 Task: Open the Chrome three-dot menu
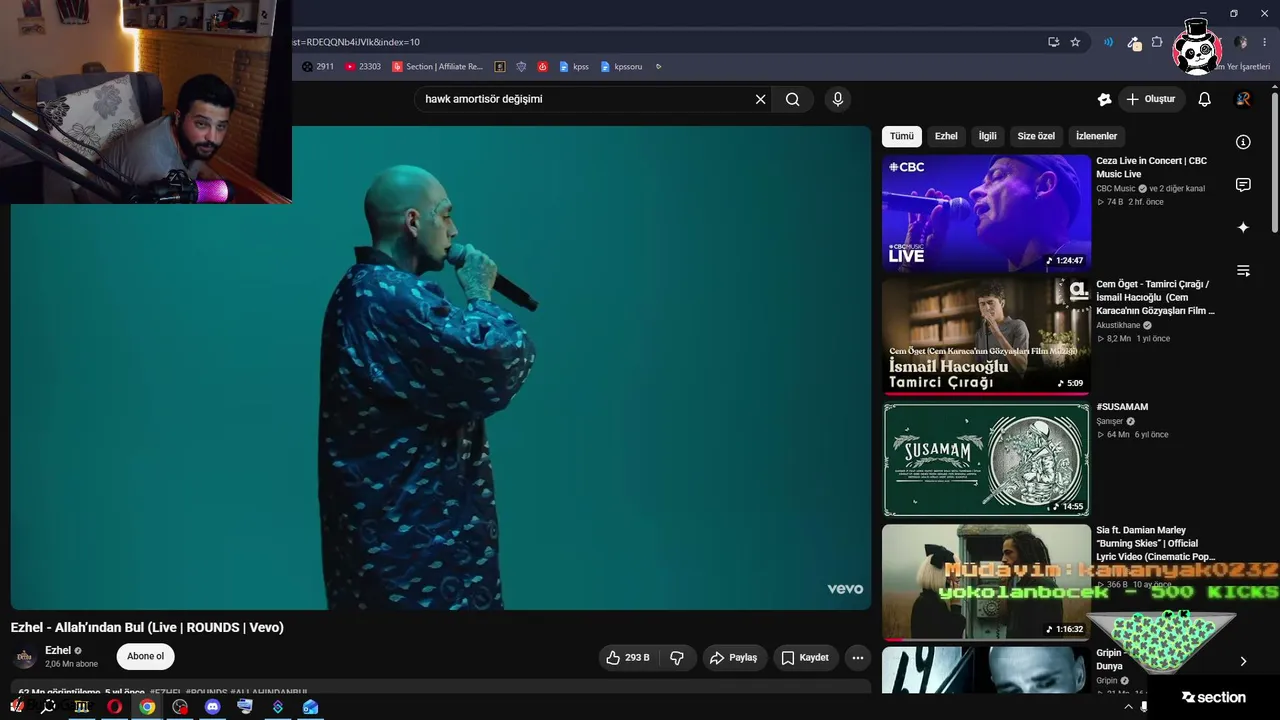click(x=1264, y=42)
